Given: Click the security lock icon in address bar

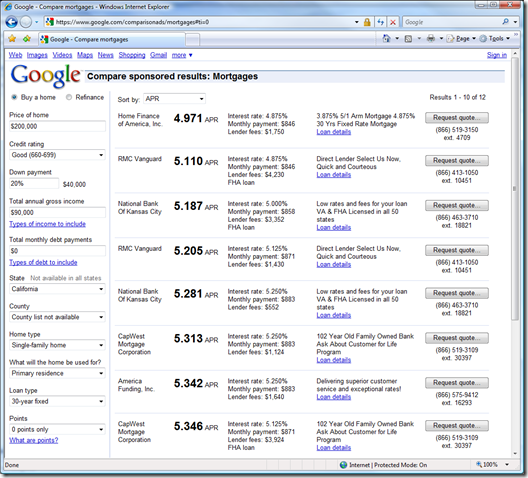Looking at the screenshot, I should point(367,22).
